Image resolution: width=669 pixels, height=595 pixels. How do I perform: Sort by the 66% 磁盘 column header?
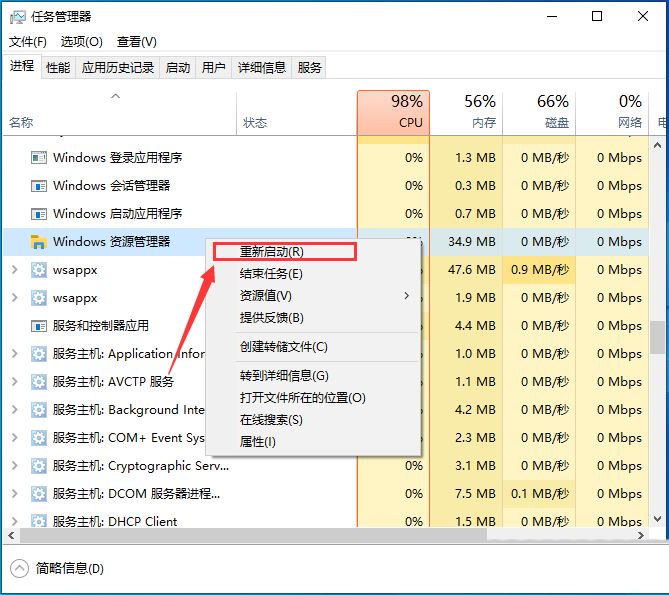[x=539, y=113]
